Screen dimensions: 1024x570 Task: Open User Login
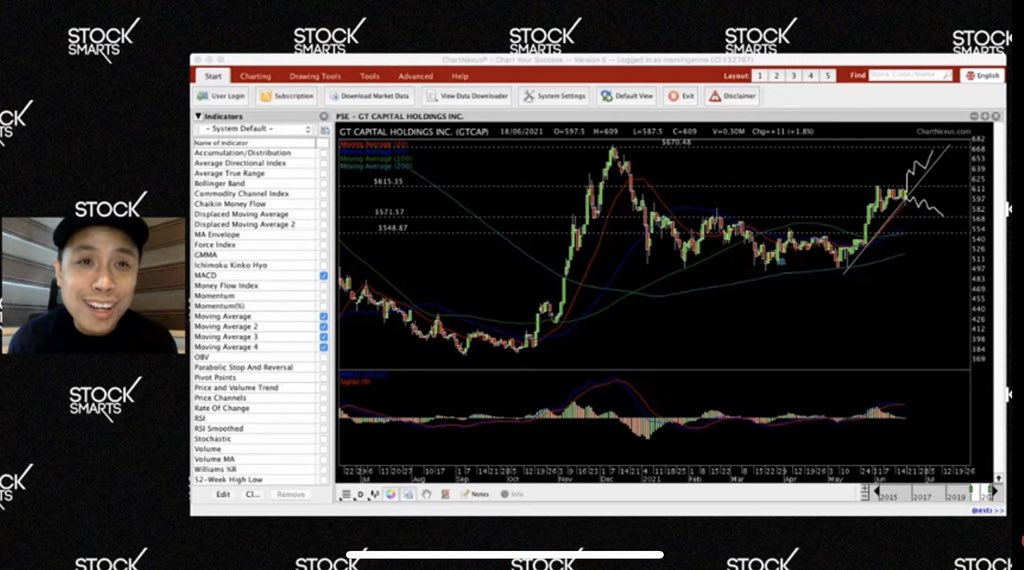pos(221,96)
